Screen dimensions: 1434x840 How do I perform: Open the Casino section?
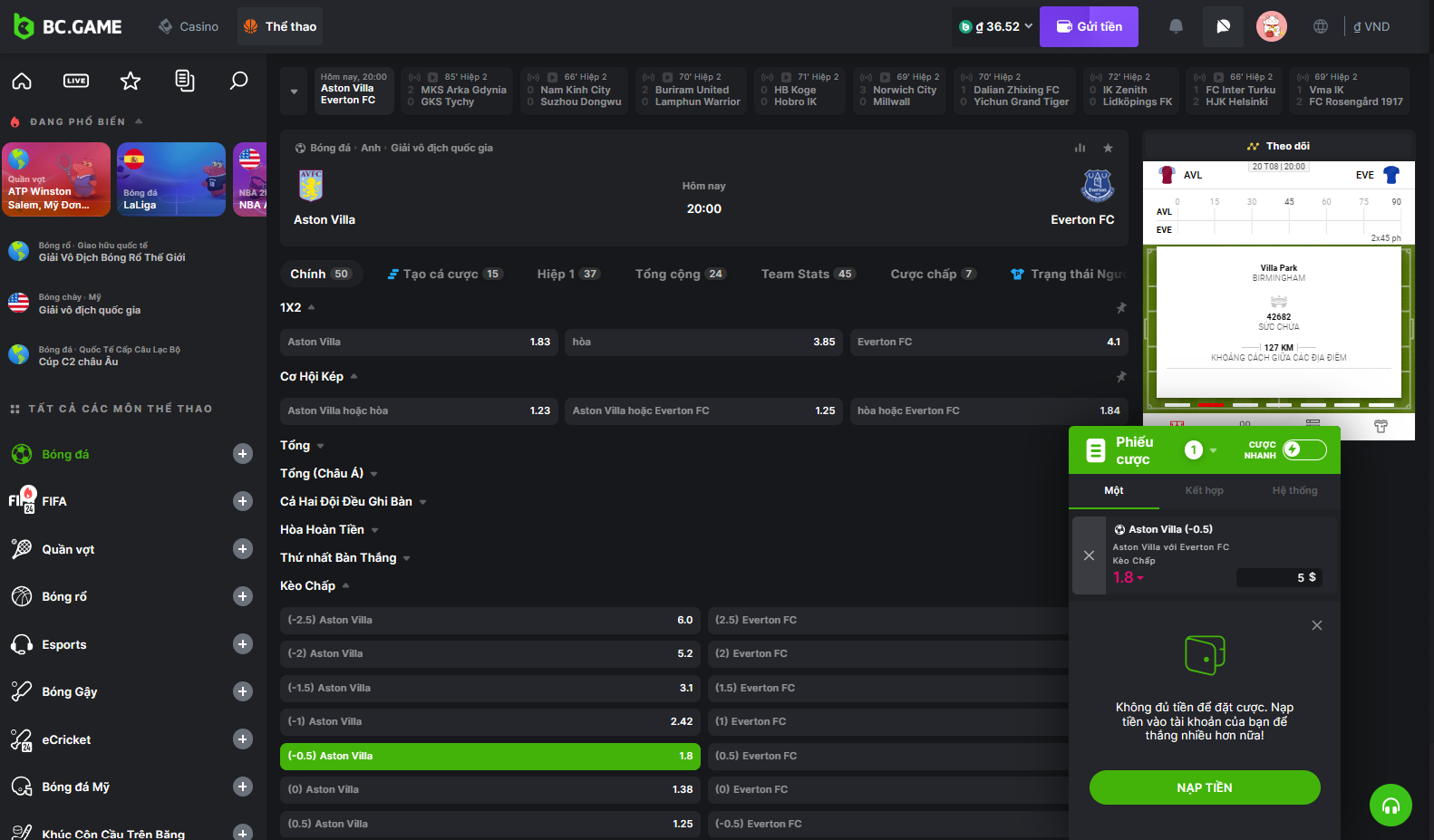click(x=189, y=26)
